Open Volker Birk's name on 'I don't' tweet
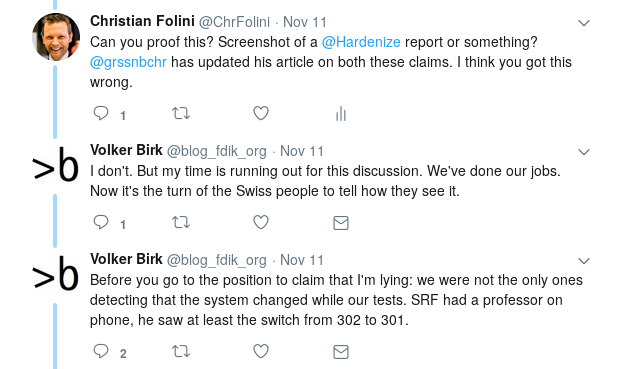Viewport: 624px width, 369px height. (x=126, y=150)
